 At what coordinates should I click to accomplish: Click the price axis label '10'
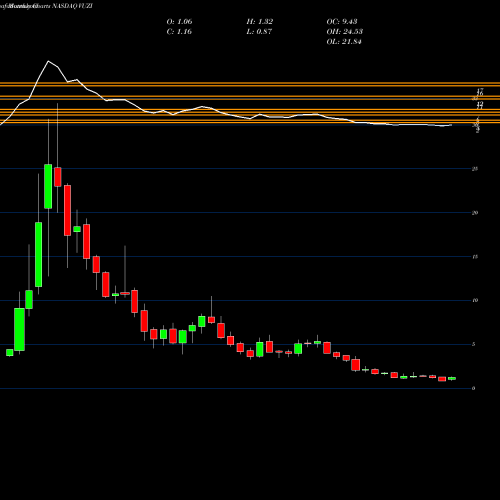tap(475, 300)
